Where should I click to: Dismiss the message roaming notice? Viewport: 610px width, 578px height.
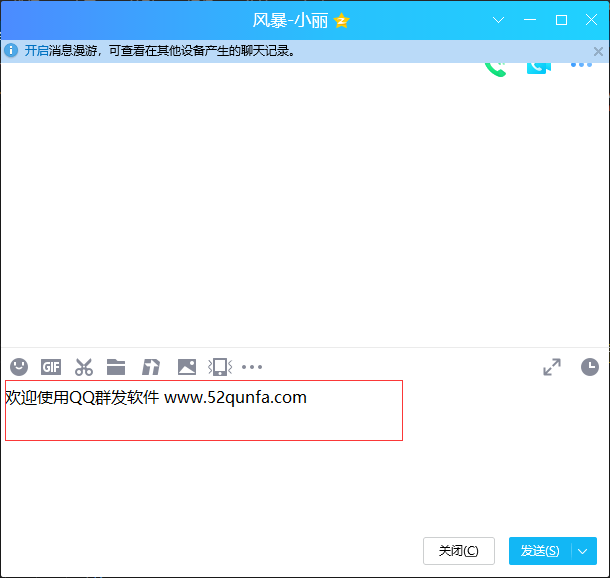click(x=598, y=51)
